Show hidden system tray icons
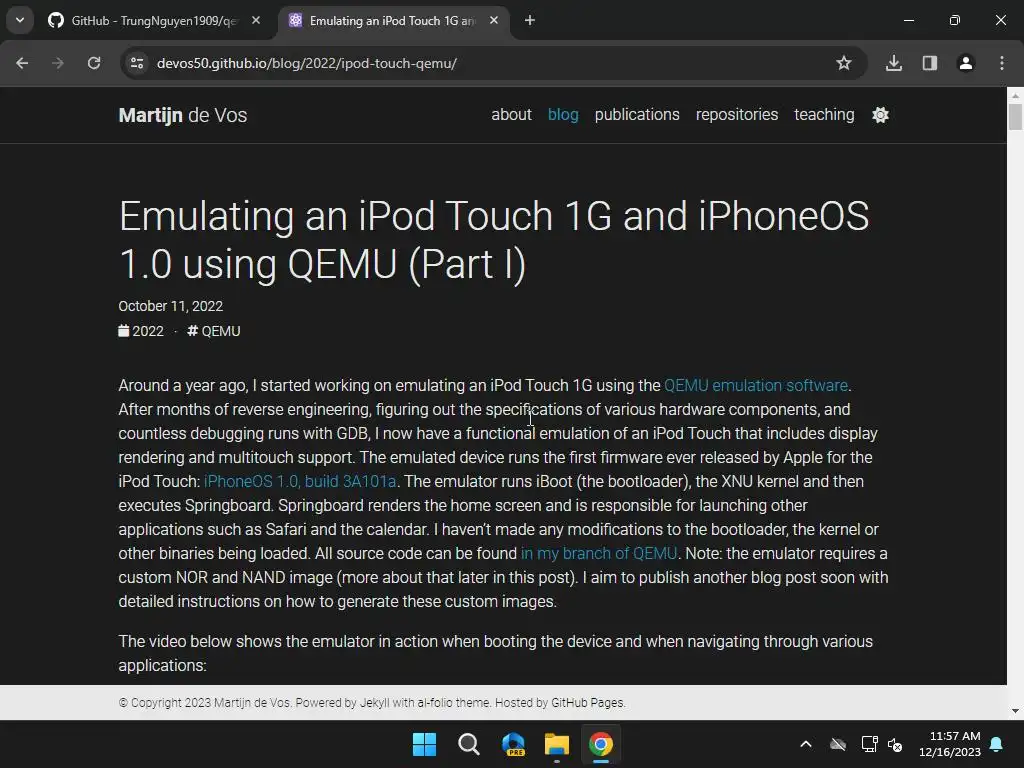The width and height of the screenshot is (1024, 768). (806, 744)
